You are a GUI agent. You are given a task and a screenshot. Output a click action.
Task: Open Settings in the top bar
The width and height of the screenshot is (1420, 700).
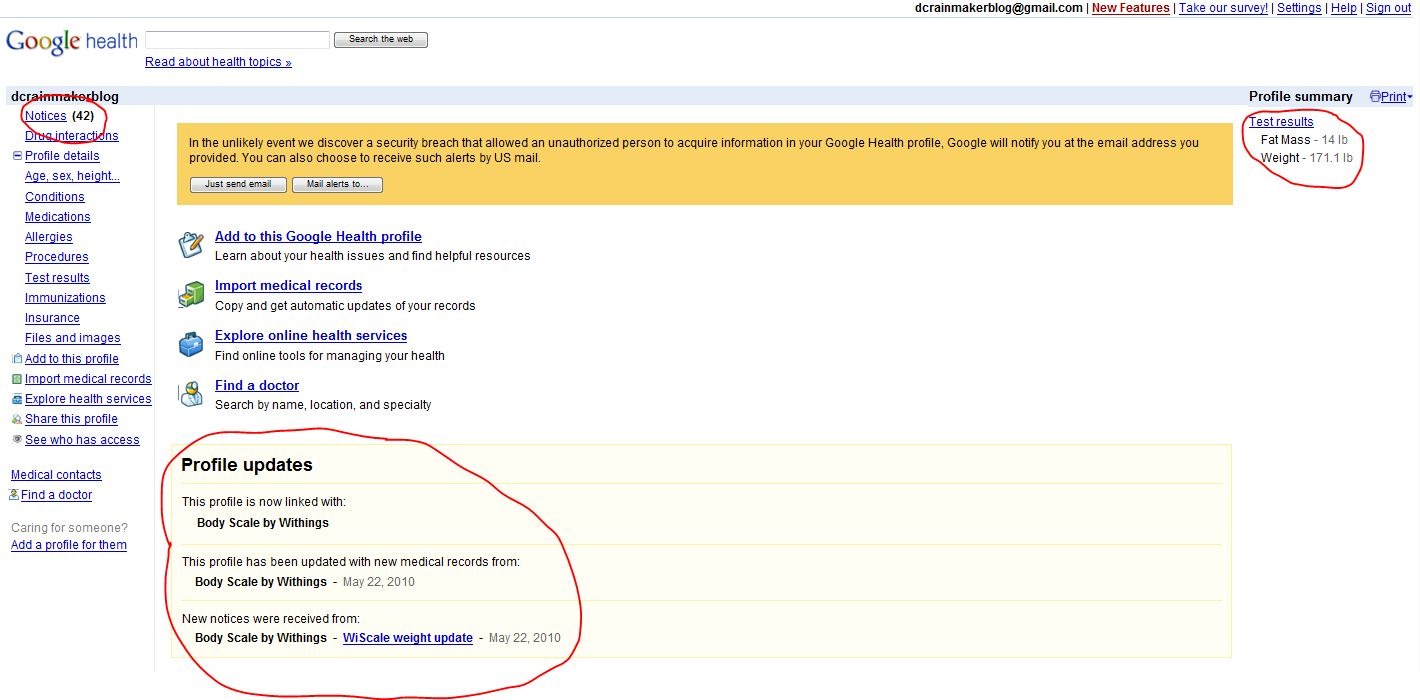(1299, 8)
